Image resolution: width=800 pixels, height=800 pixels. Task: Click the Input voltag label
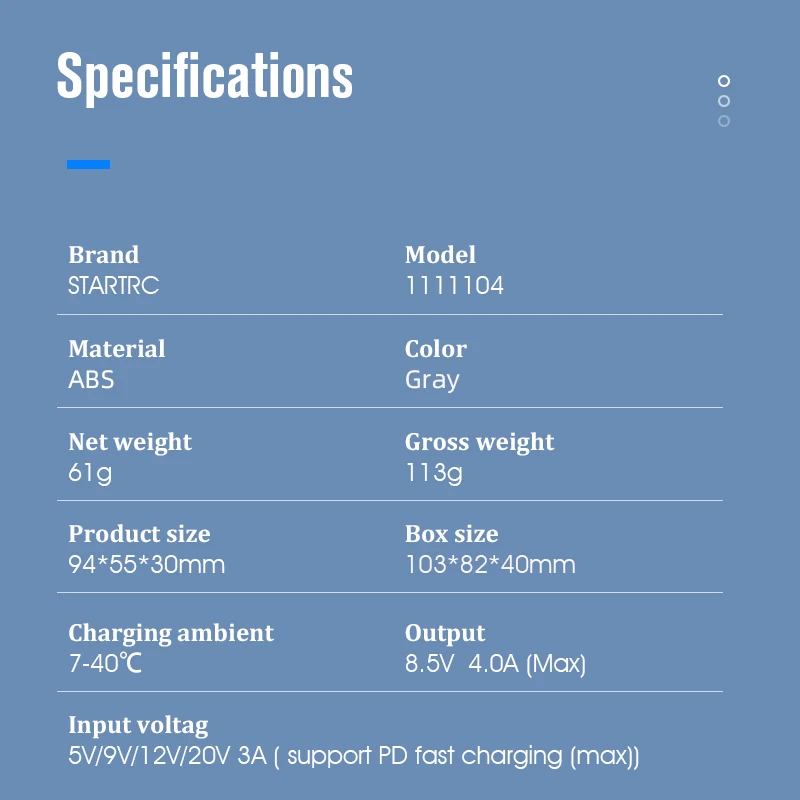pyautogui.click(x=138, y=726)
